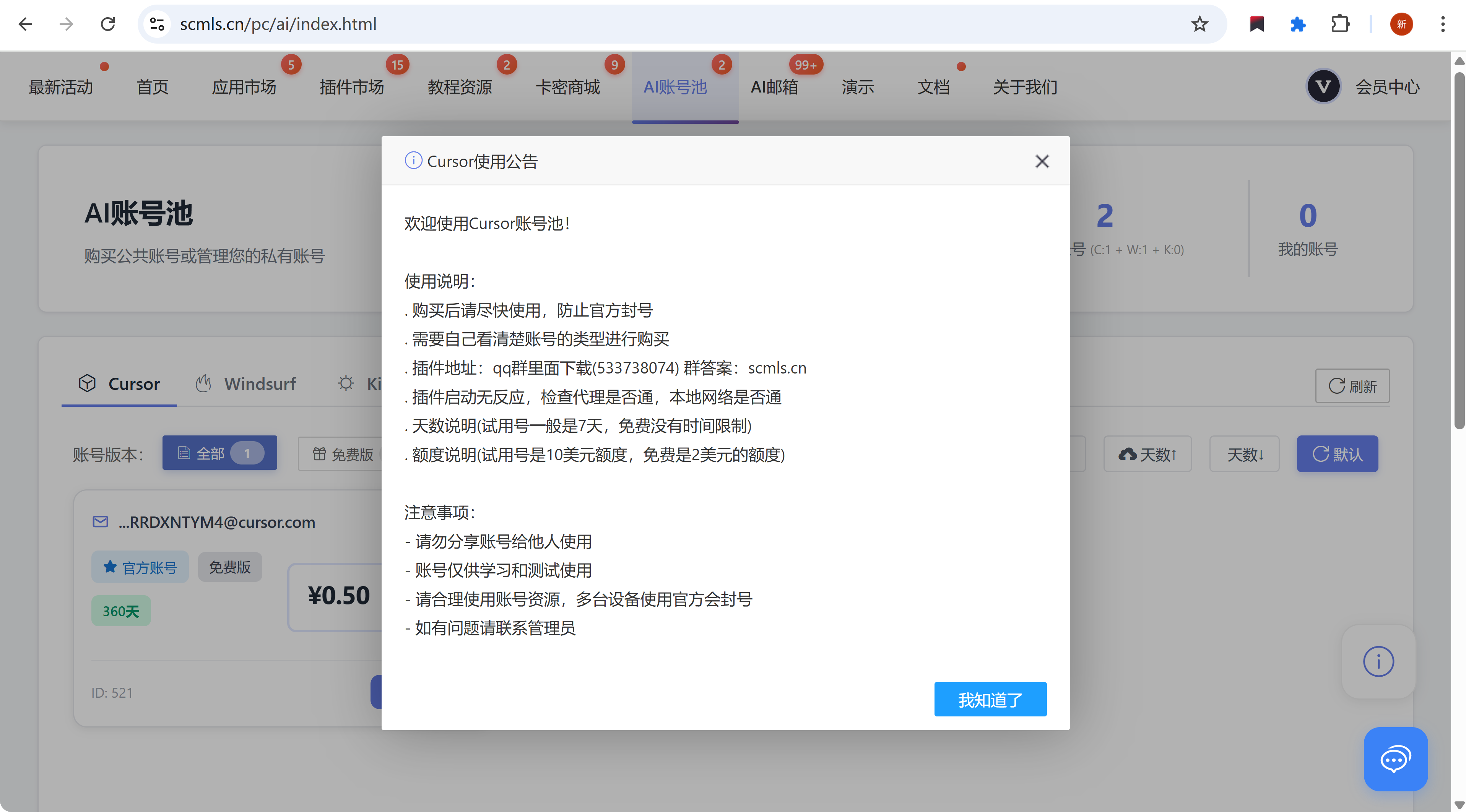Screen dimensions: 1466x812
Task: Open the AI邮箱 navigation item
Action: 774,87
